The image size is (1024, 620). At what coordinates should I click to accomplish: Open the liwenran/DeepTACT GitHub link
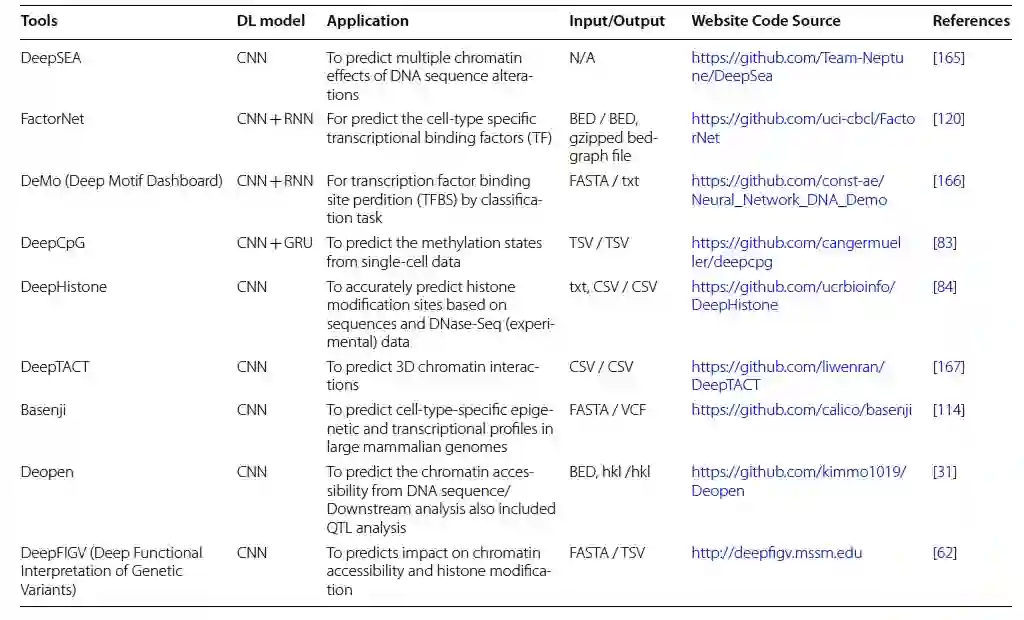pos(787,367)
